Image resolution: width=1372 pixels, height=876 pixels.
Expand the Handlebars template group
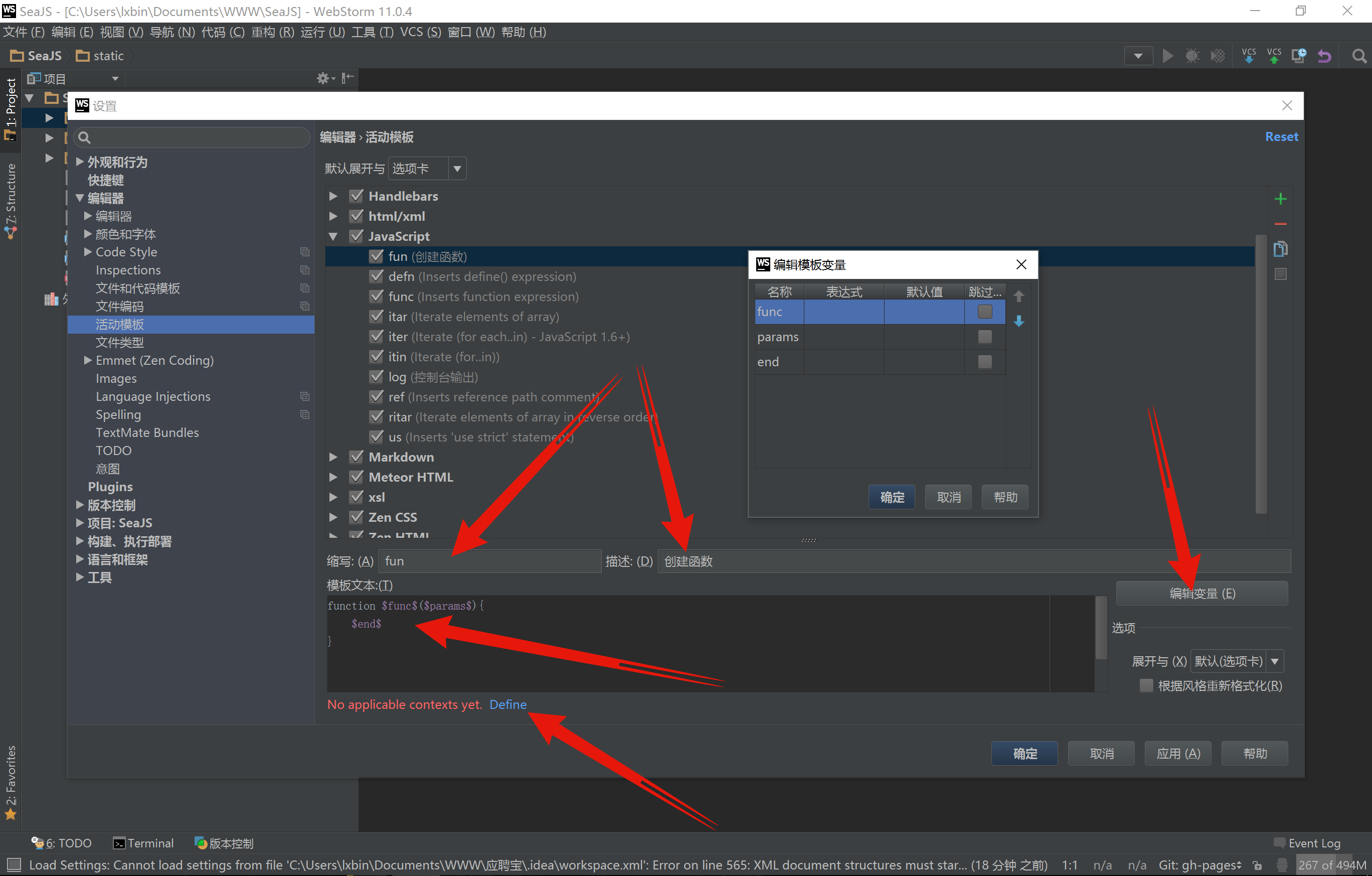333,196
